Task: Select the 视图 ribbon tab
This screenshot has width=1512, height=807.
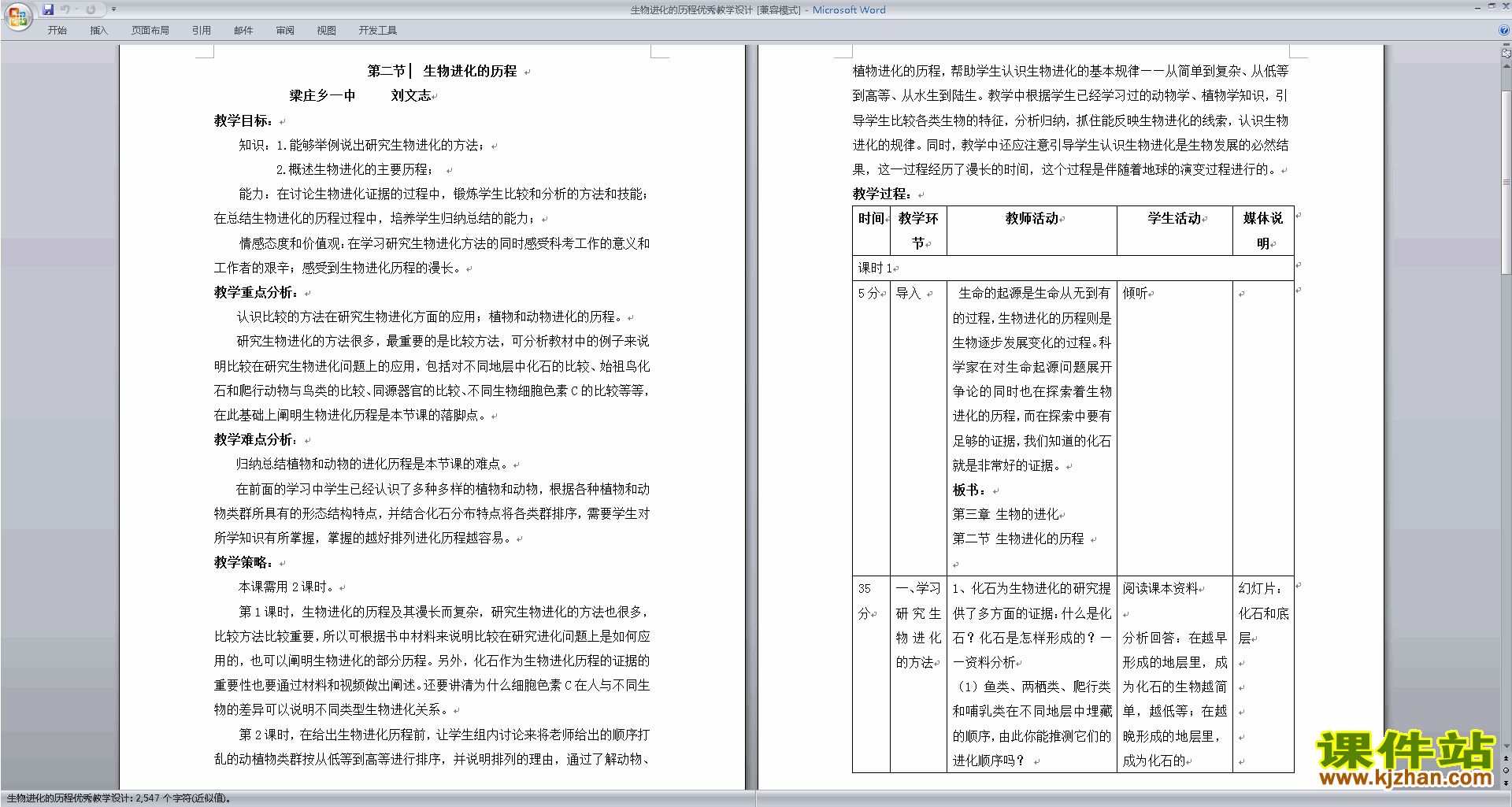Action: (x=326, y=31)
